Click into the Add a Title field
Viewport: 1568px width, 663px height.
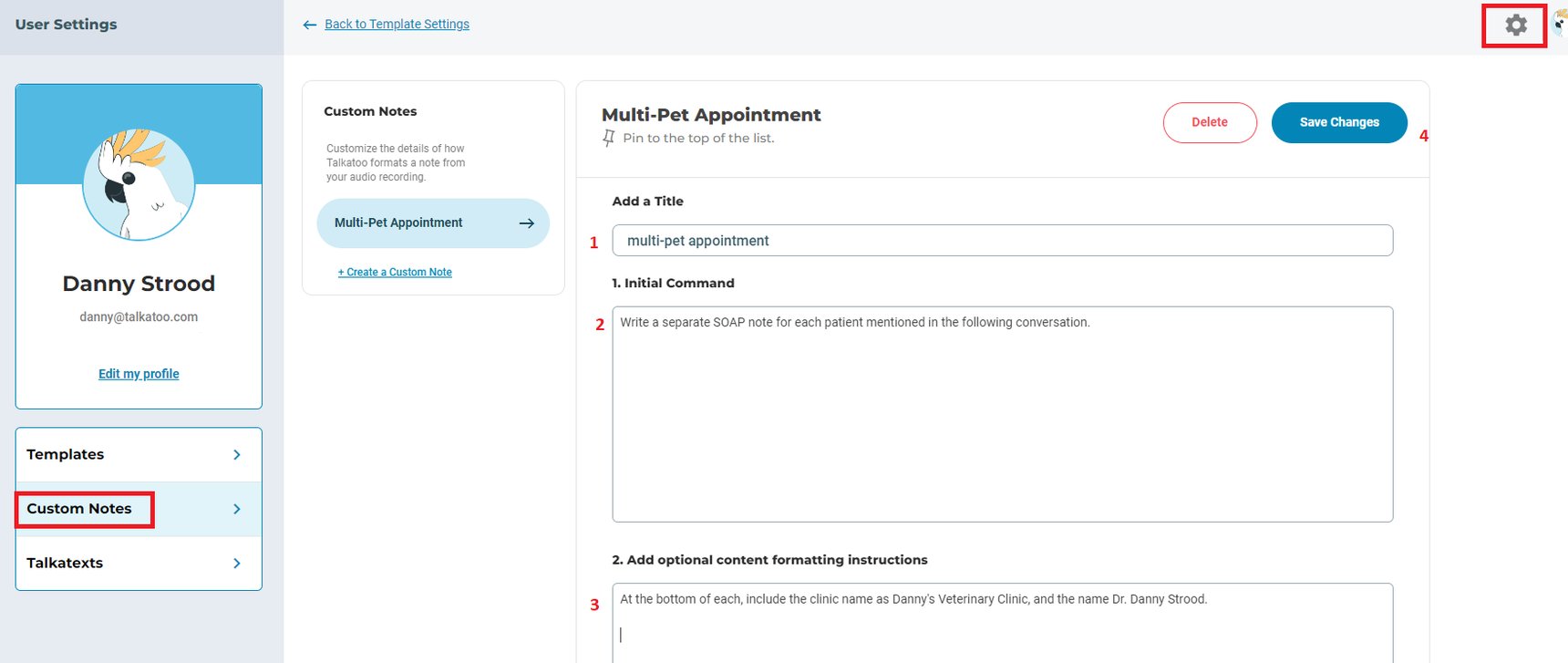[x=1003, y=241]
